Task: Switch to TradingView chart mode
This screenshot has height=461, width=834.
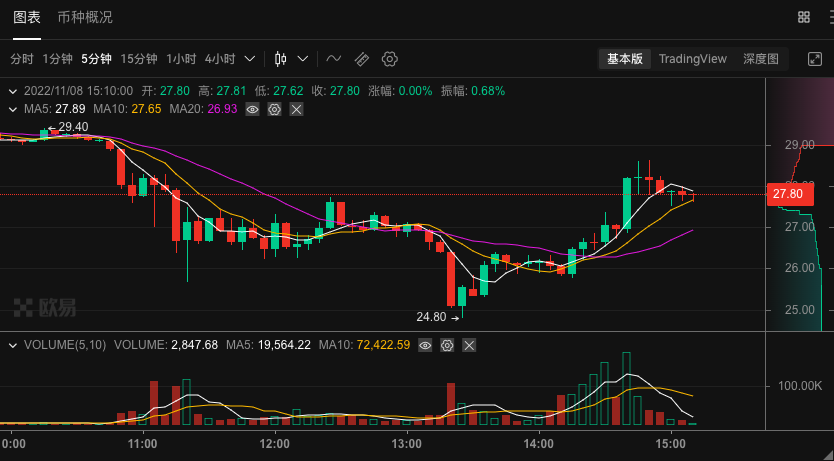Action: tap(693, 59)
